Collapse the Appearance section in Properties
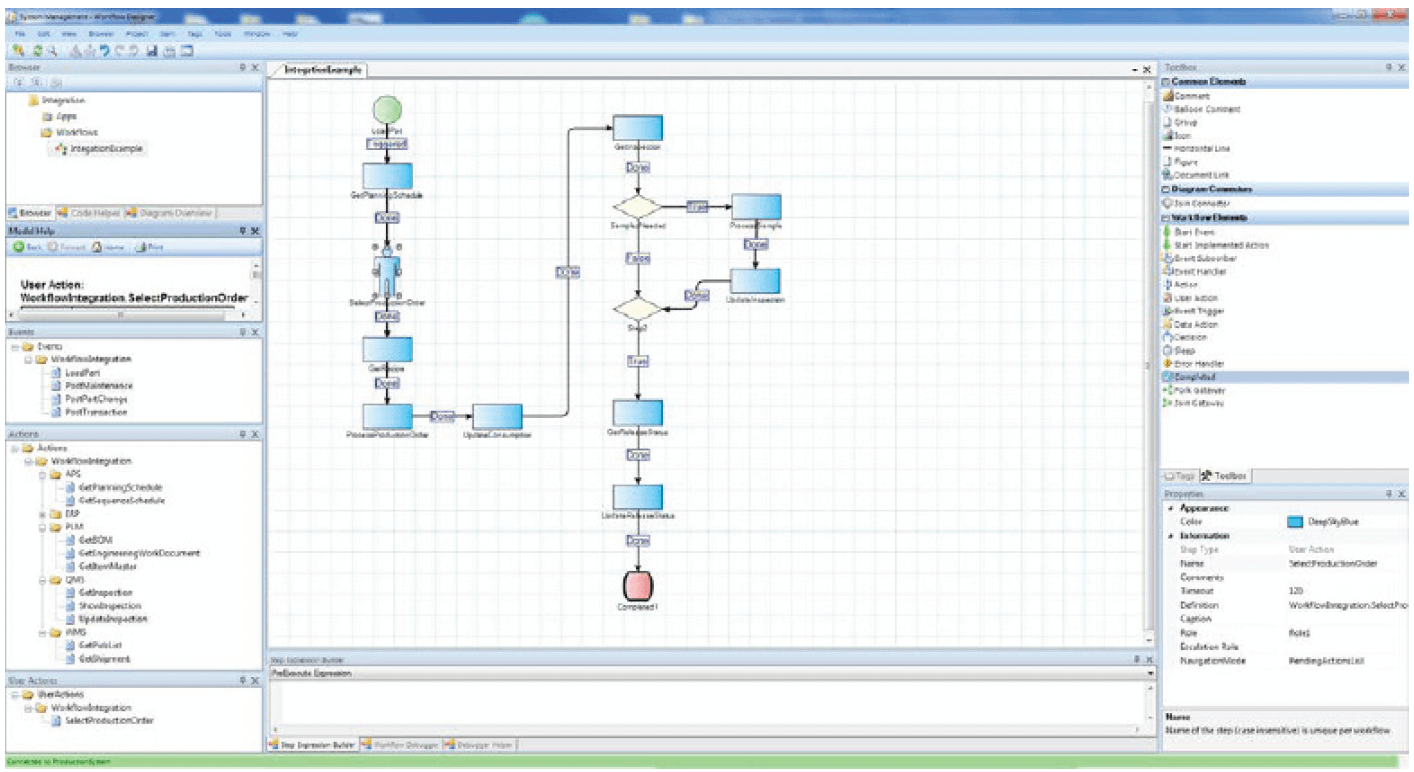1414x772 pixels. 1169,508
